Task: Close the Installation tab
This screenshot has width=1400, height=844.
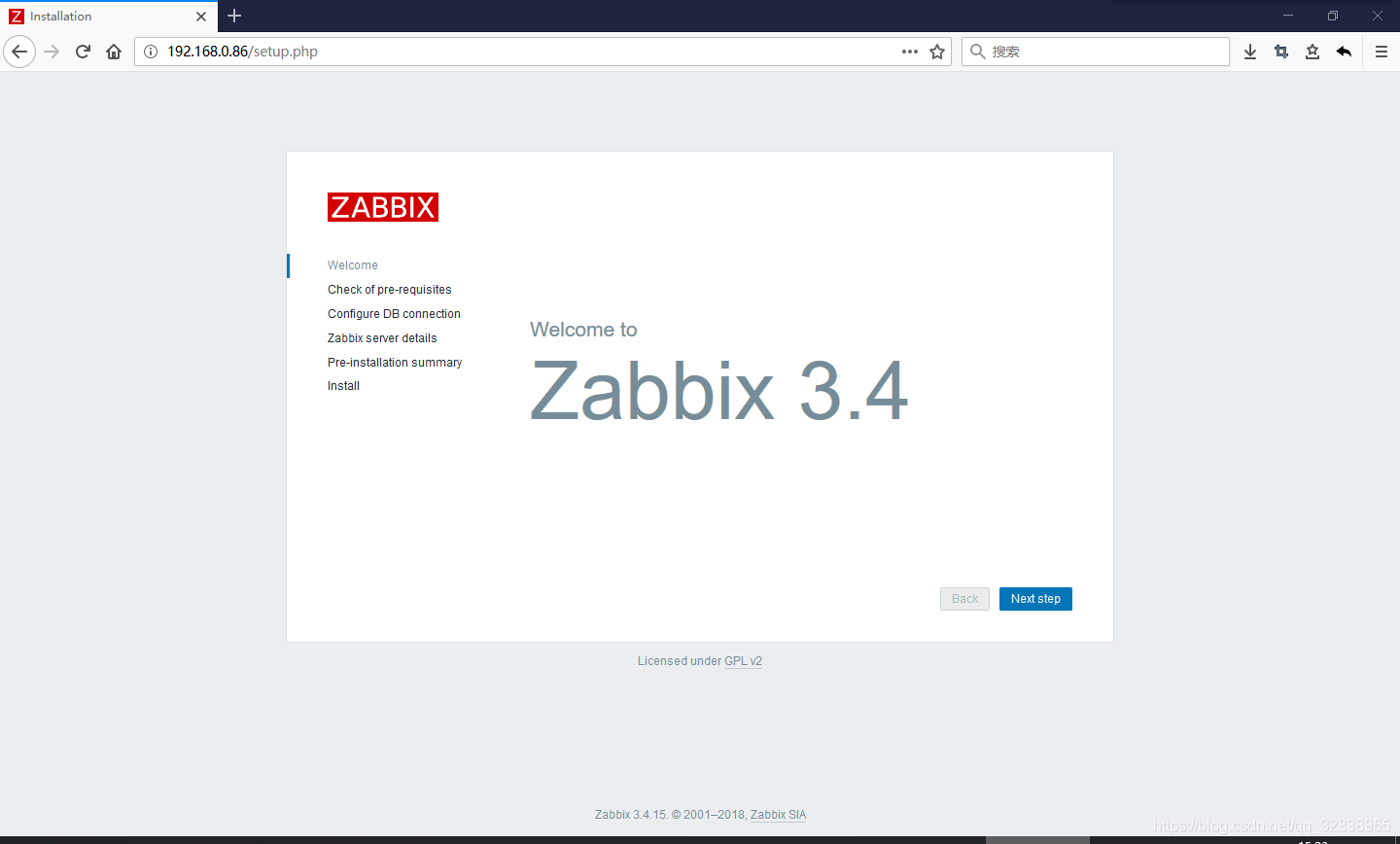Action: coord(201,17)
